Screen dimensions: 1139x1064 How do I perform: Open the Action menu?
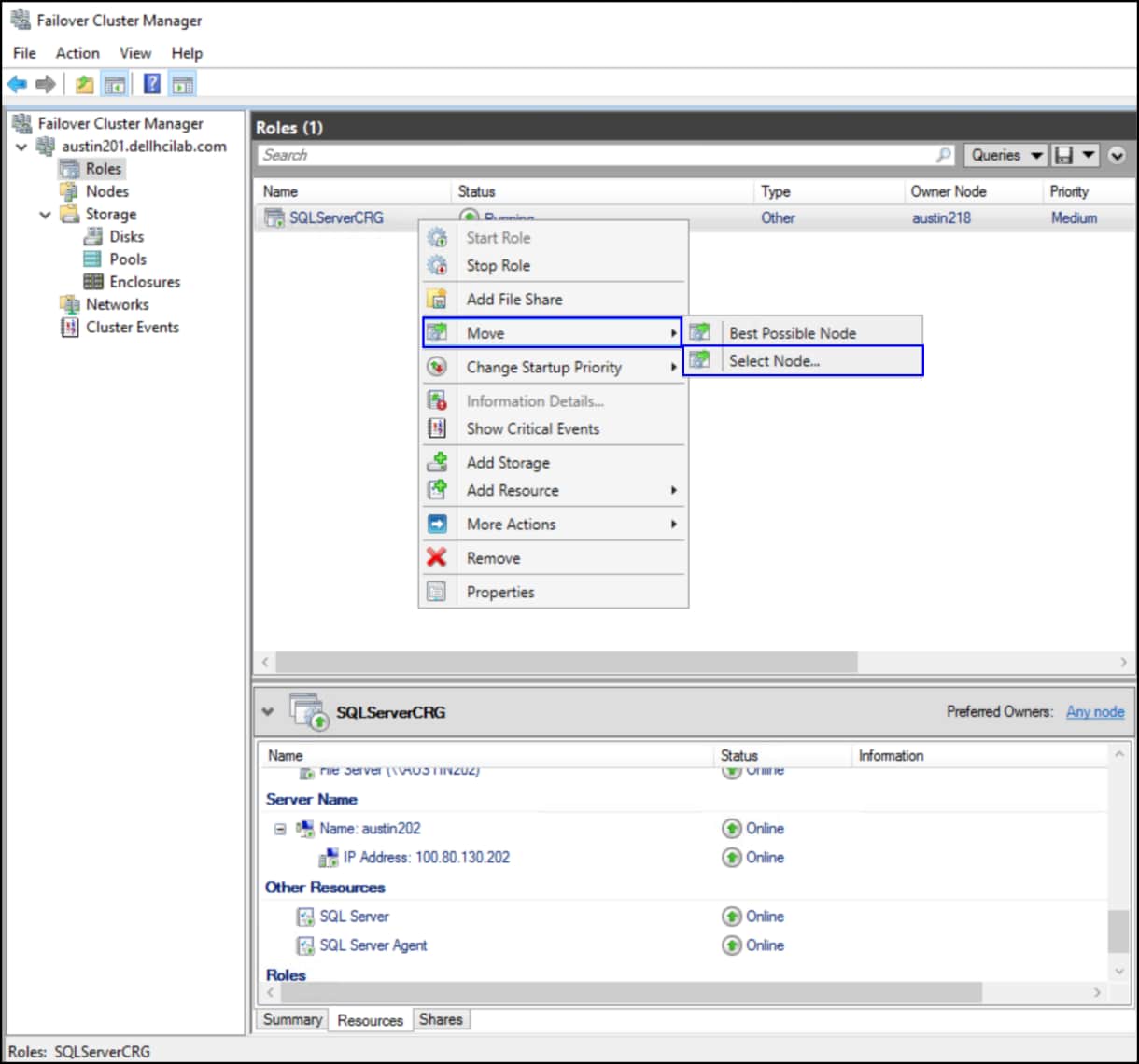tap(77, 53)
